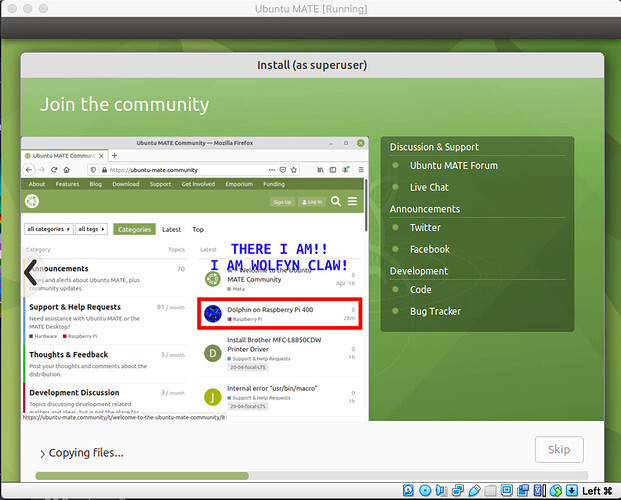Open the Live Chat link
The height and width of the screenshot is (500, 621).
pyautogui.click(x=429, y=187)
